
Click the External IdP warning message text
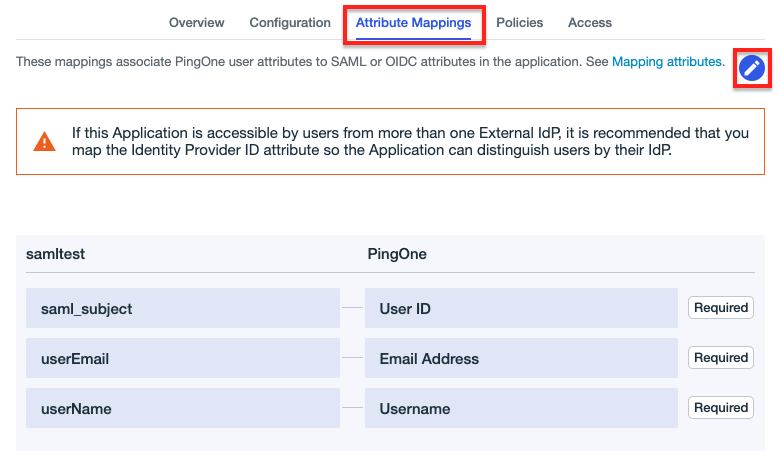pos(410,141)
